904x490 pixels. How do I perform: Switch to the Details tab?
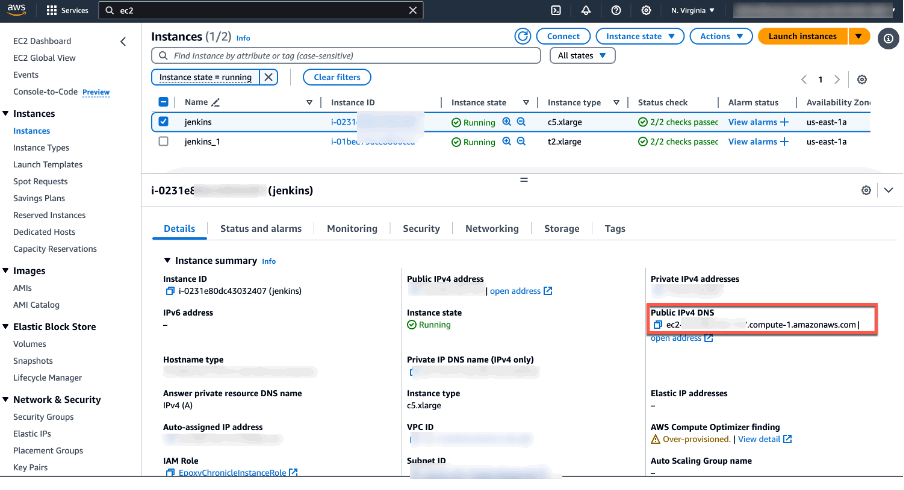tap(179, 229)
